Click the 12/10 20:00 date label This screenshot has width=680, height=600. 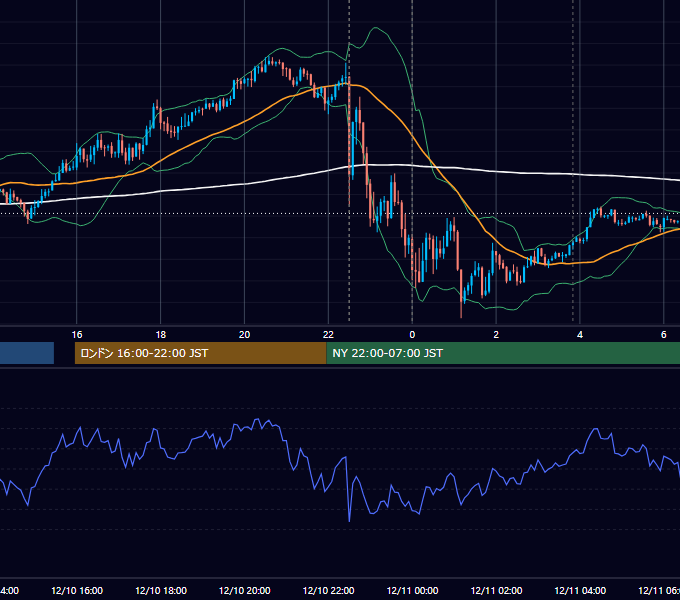(x=245, y=590)
